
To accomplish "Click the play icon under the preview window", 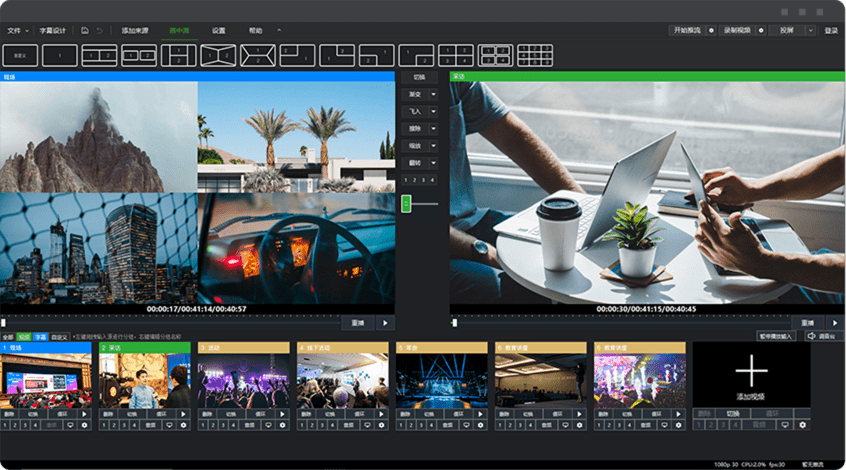I will (387, 323).
